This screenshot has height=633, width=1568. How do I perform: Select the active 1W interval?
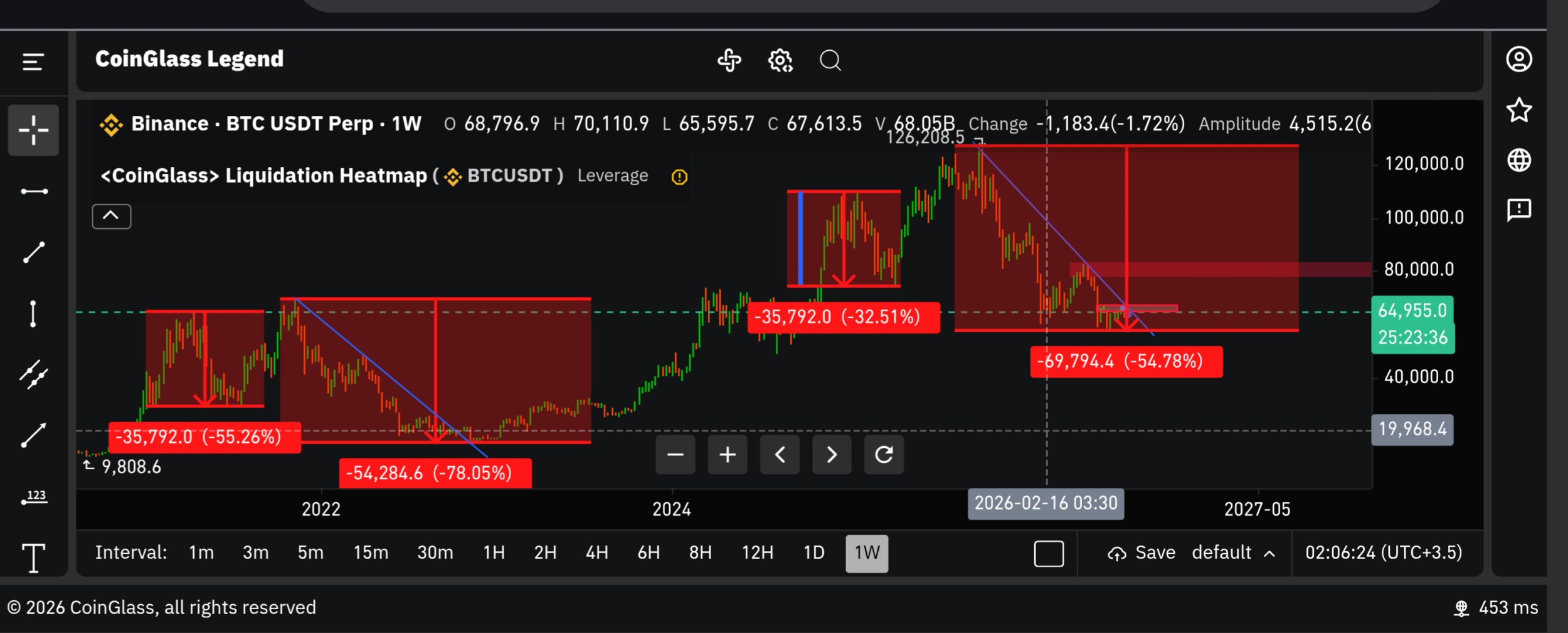coord(867,553)
